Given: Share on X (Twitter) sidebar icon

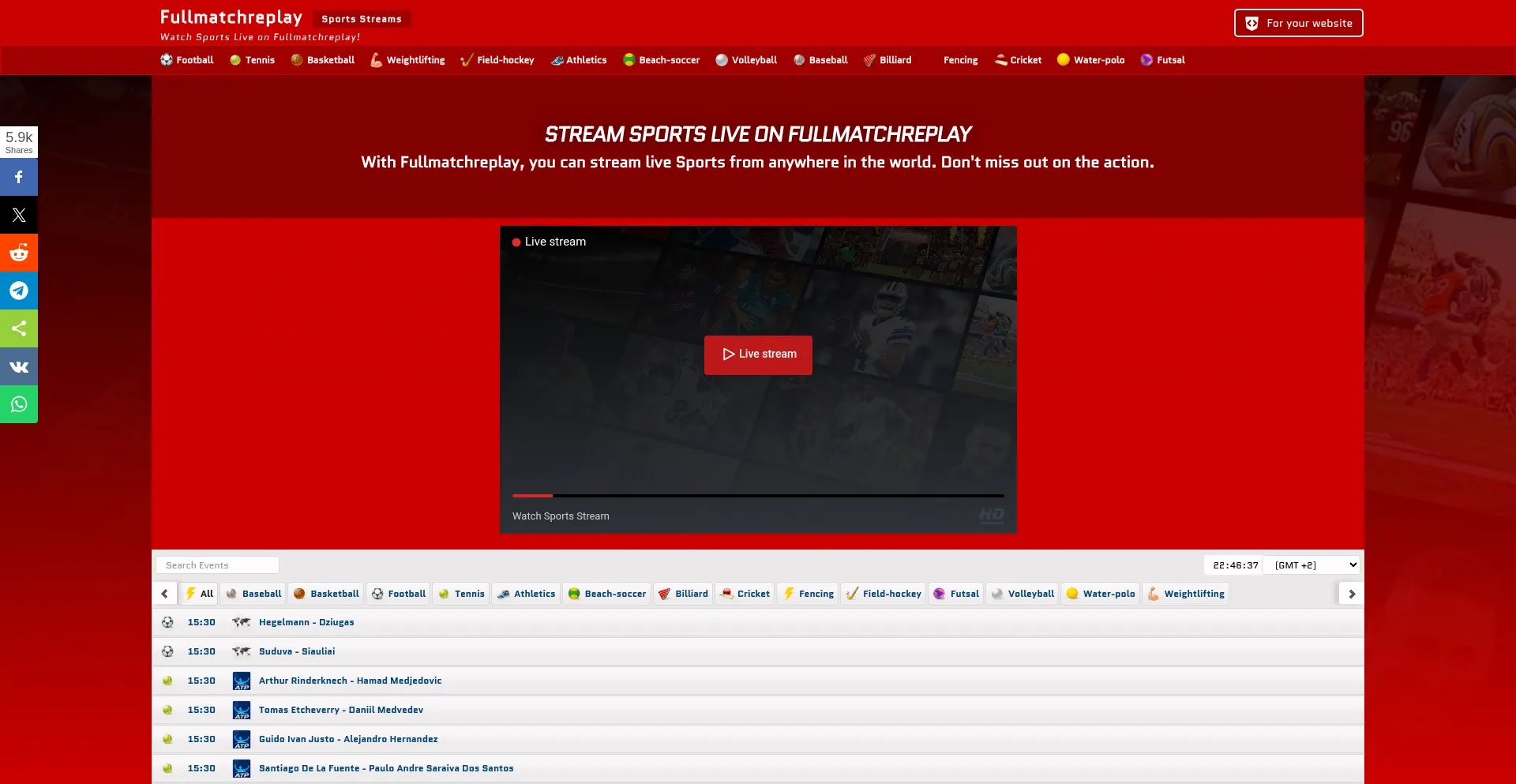Looking at the screenshot, I should [19, 215].
